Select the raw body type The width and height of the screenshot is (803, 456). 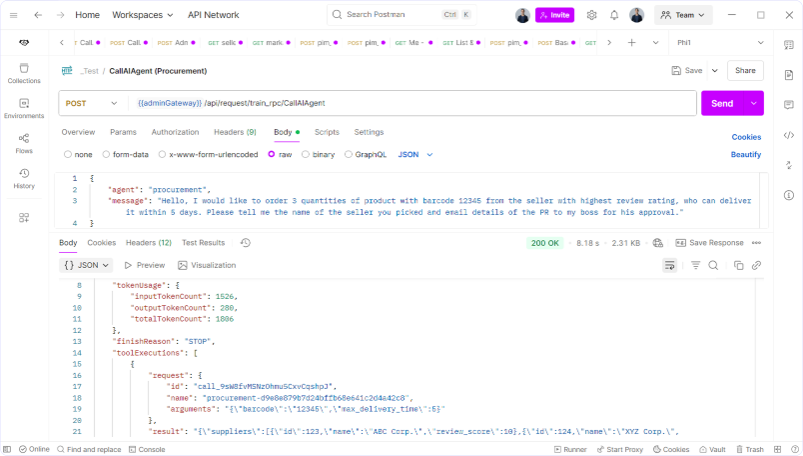(x=280, y=154)
